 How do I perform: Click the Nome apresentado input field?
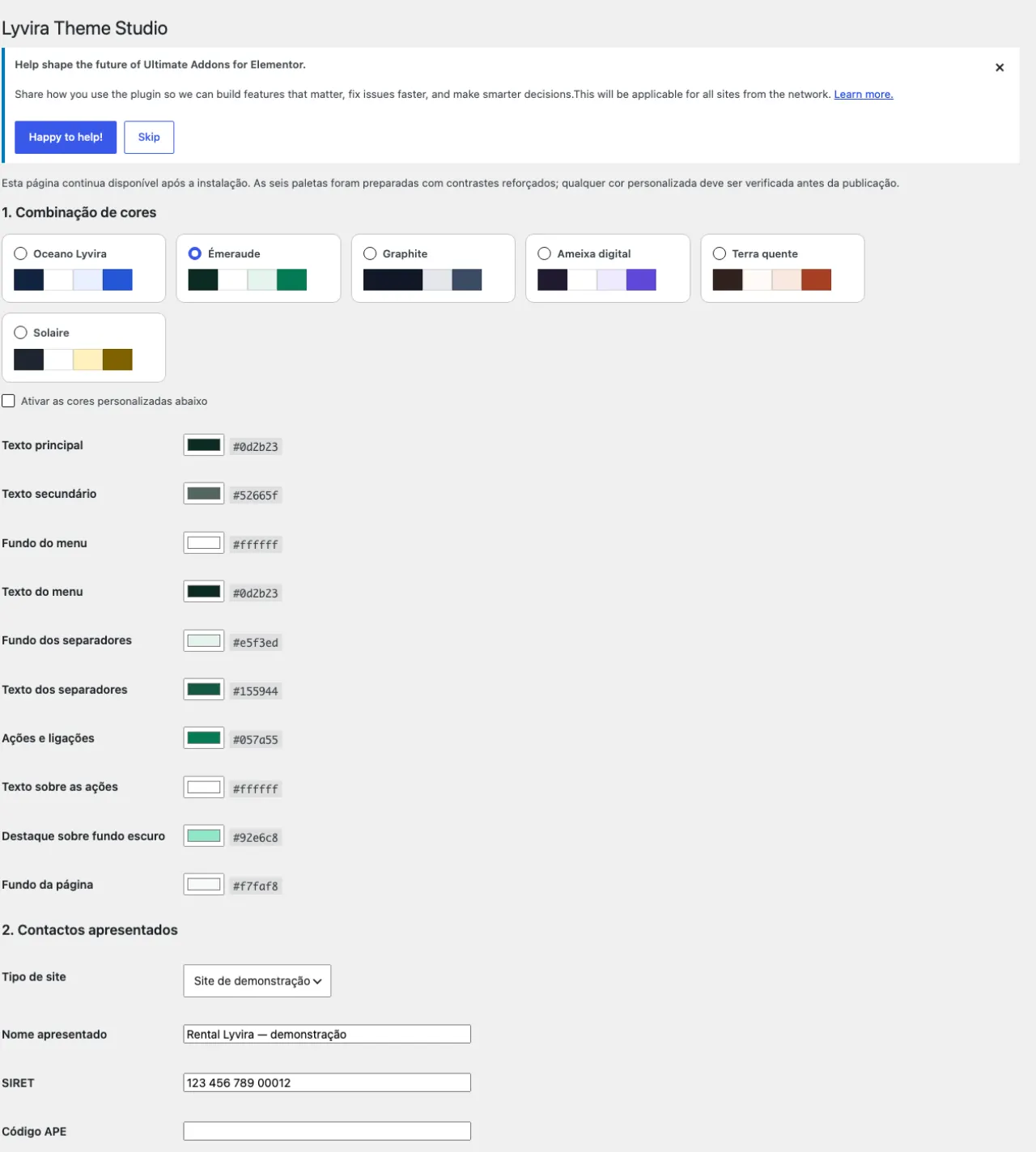pos(327,1034)
